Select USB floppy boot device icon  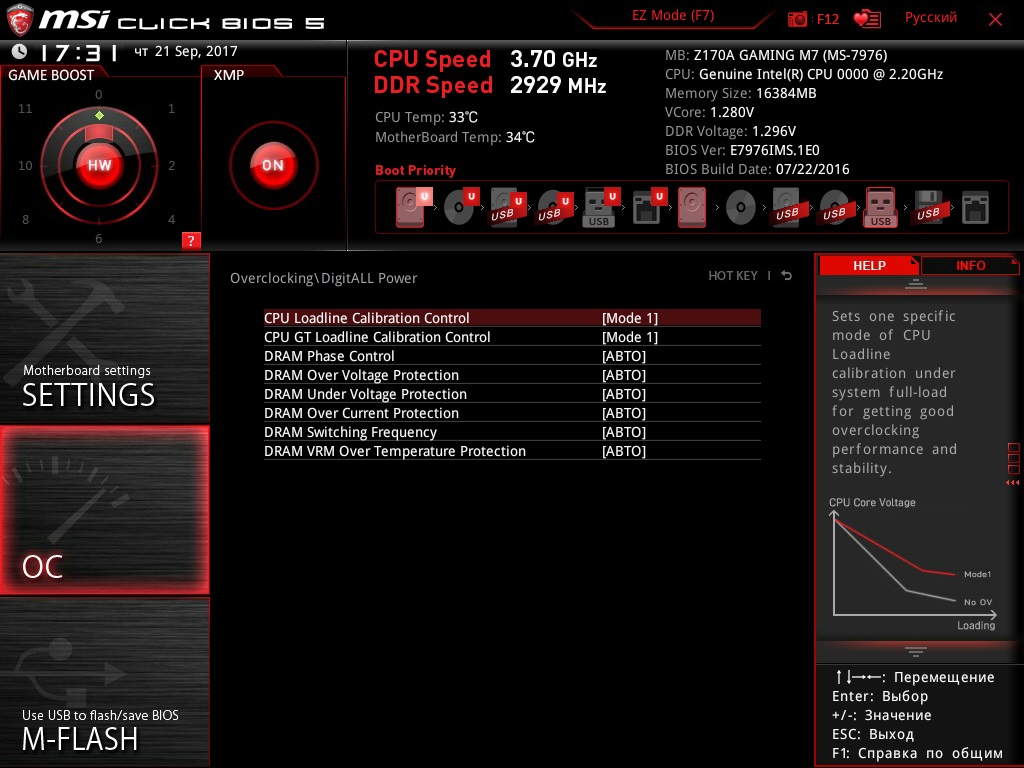[928, 207]
